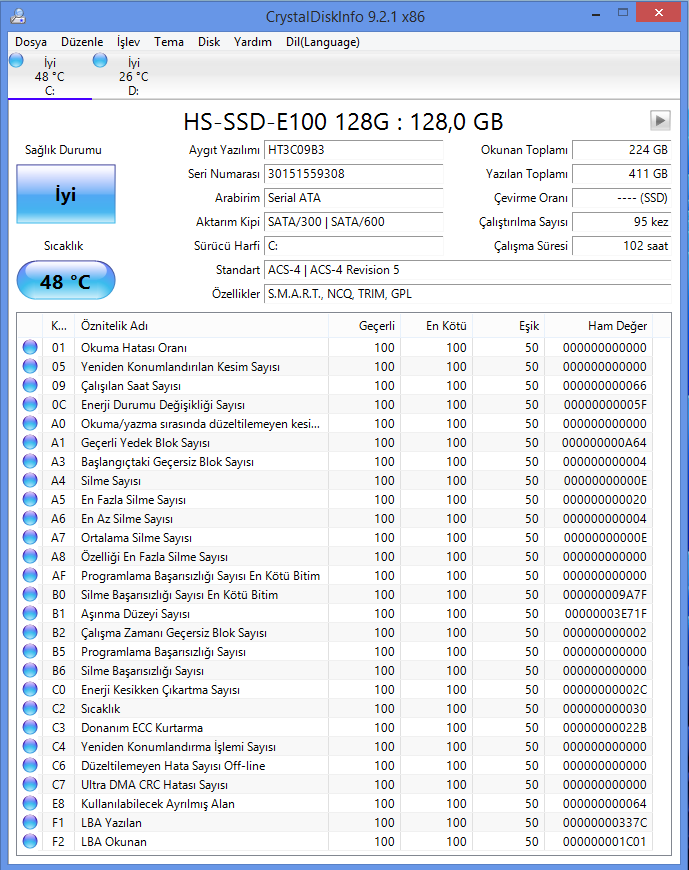Click status orb for attribute A0

tap(30, 423)
